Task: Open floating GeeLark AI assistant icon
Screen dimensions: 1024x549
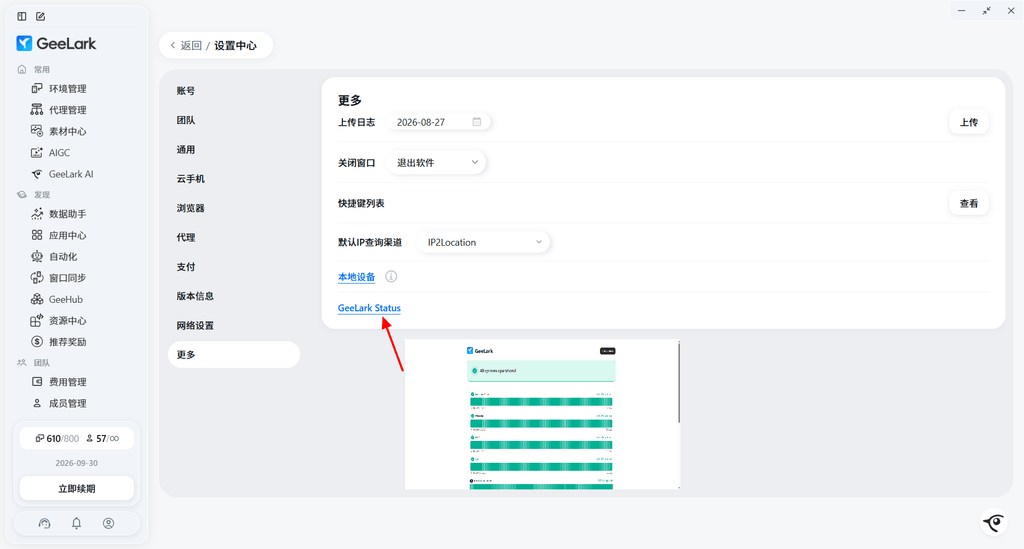Action: (995, 522)
